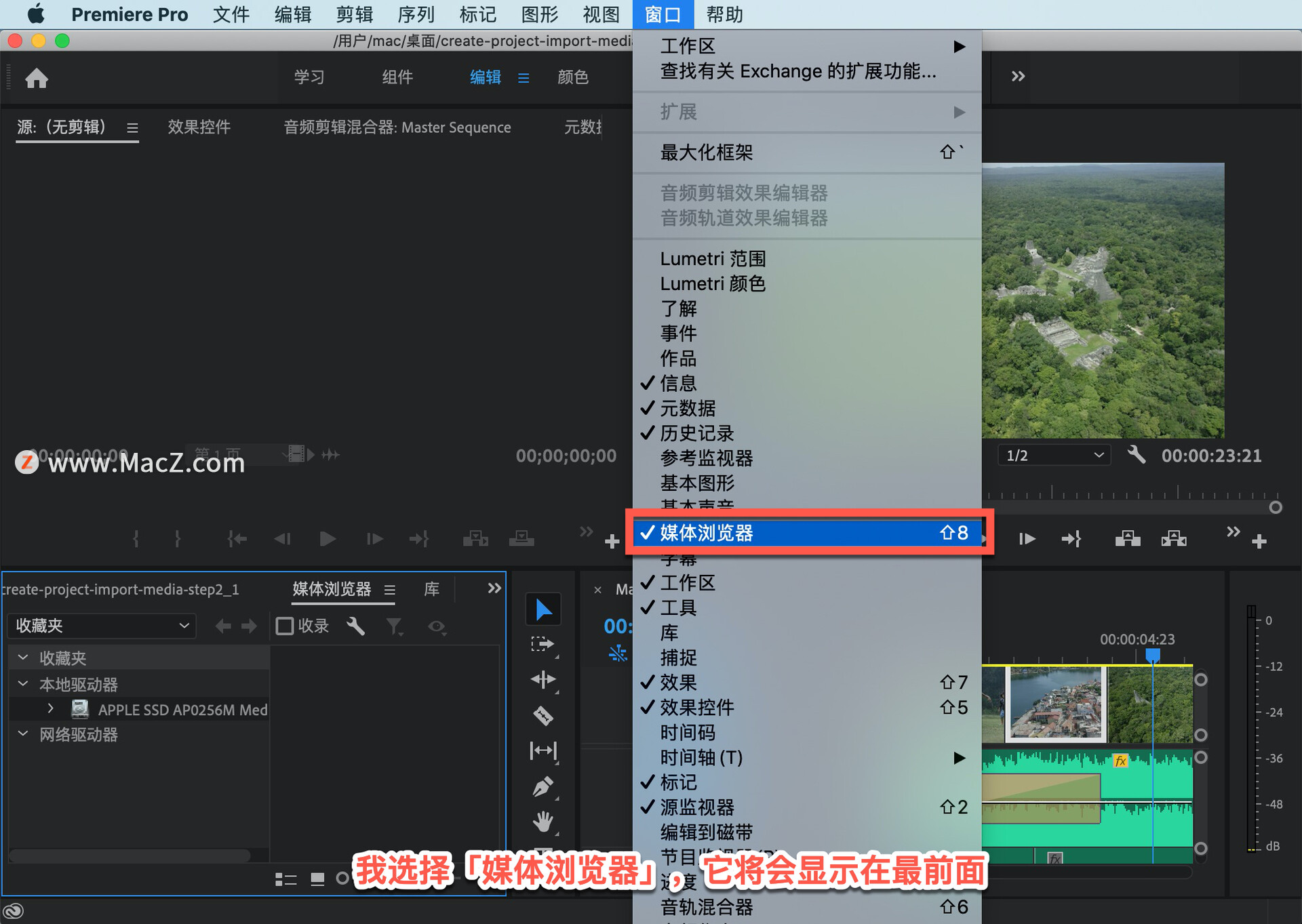Click Program Monitor step forward button

(x=1027, y=539)
